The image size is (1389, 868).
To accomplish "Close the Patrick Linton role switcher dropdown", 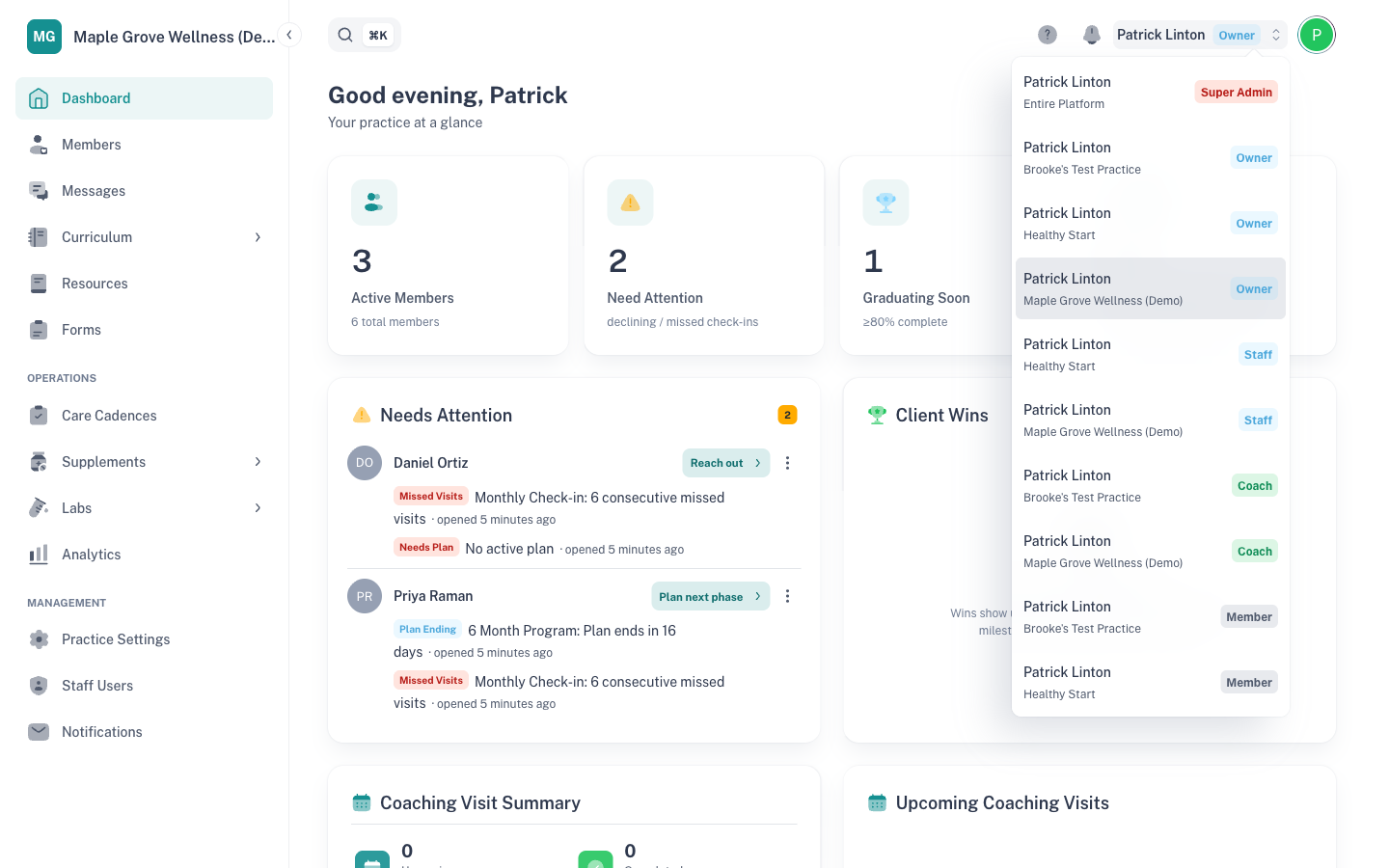I will tap(1200, 35).
